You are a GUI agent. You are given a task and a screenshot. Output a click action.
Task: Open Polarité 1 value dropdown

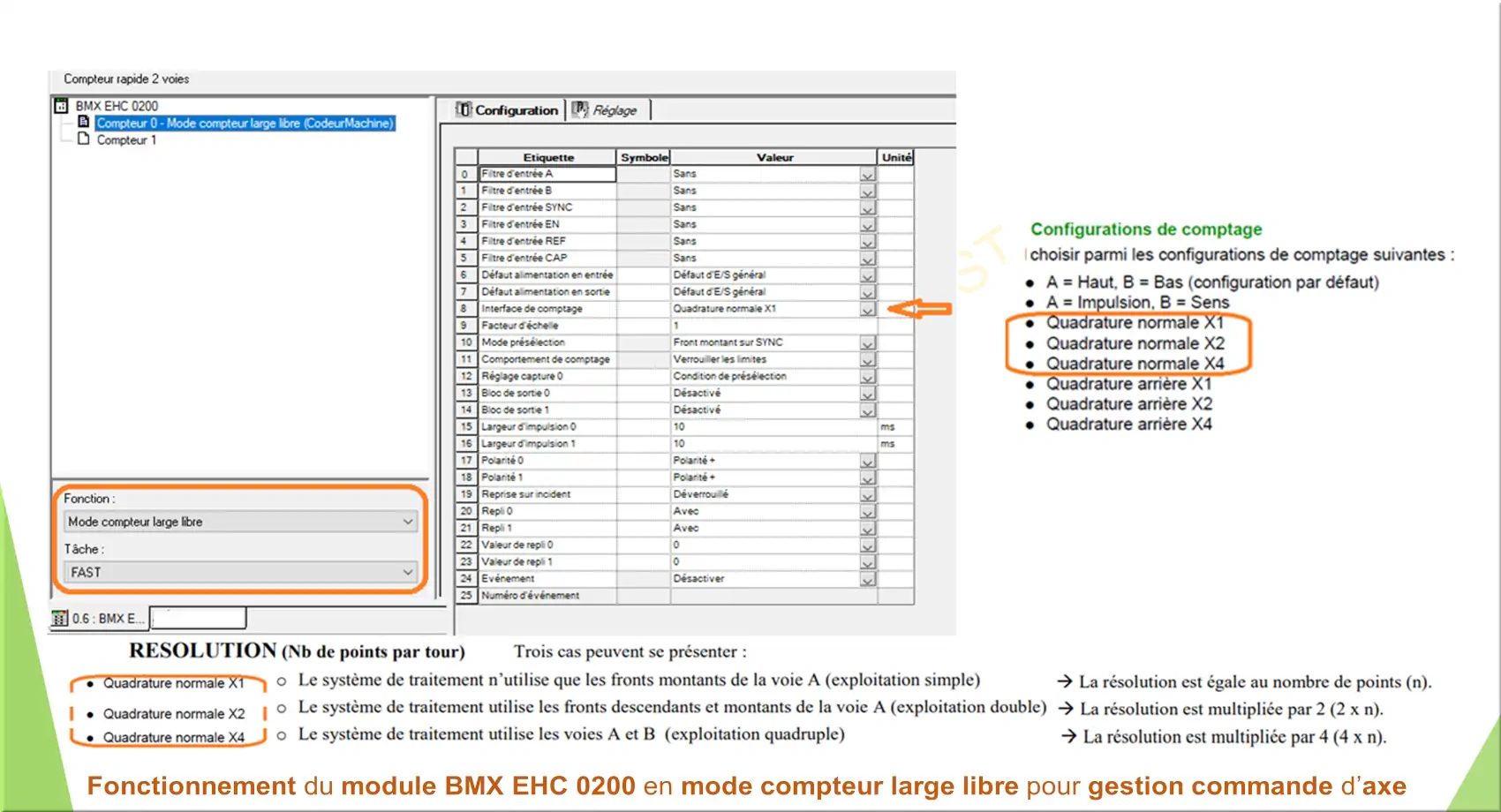pyautogui.click(x=867, y=478)
